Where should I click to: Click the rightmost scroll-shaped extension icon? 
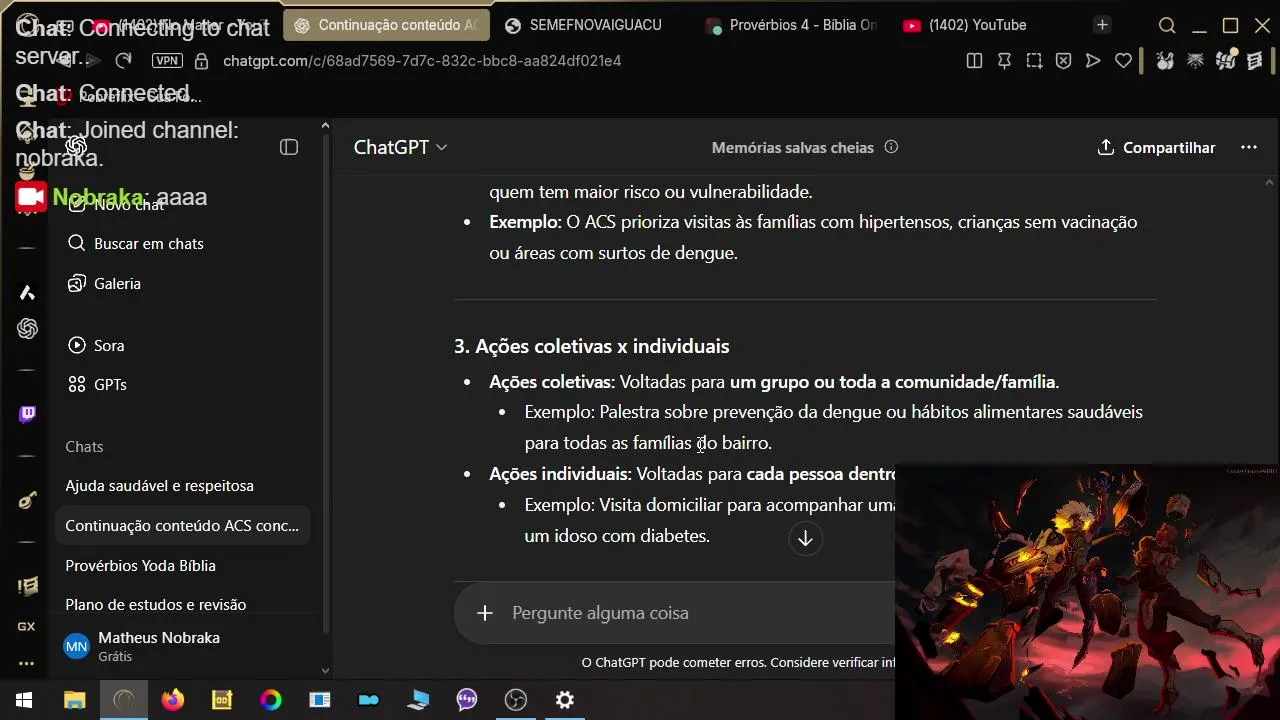click(x=1256, y=61)
